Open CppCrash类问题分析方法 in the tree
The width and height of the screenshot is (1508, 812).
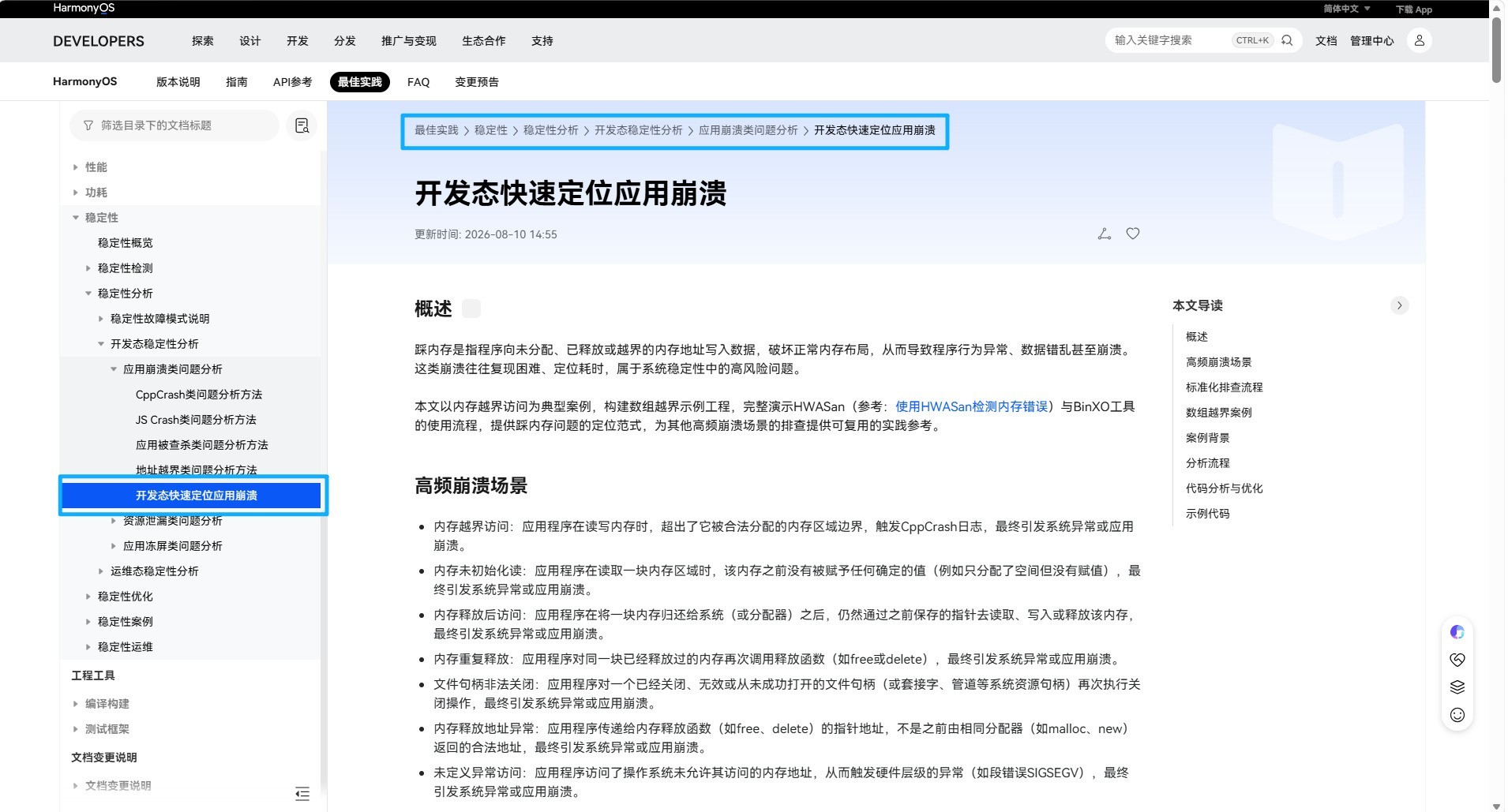[x=199, y=395]
